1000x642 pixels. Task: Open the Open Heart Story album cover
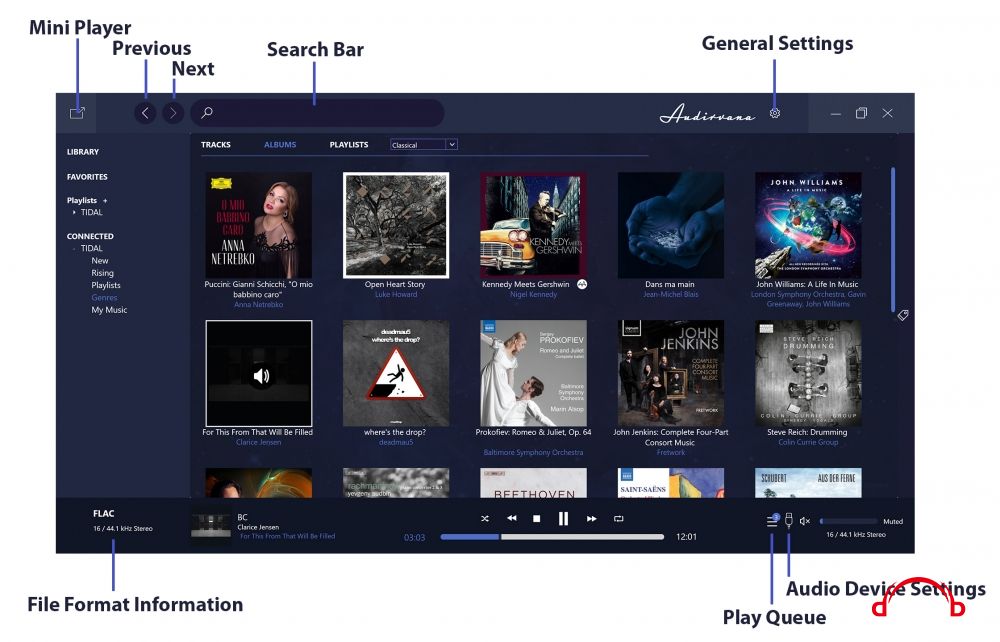[396, 225]
